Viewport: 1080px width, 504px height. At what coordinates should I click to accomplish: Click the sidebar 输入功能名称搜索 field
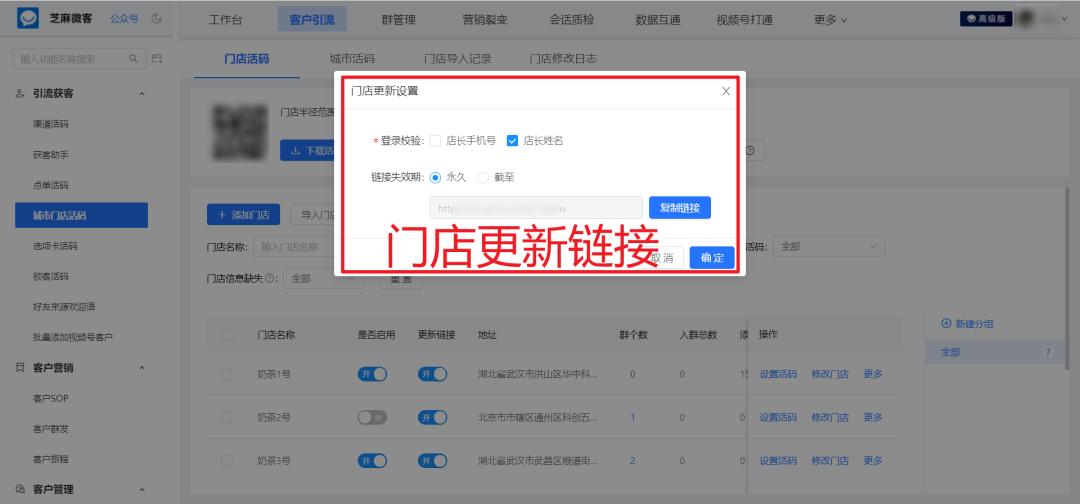coord(79,59)
